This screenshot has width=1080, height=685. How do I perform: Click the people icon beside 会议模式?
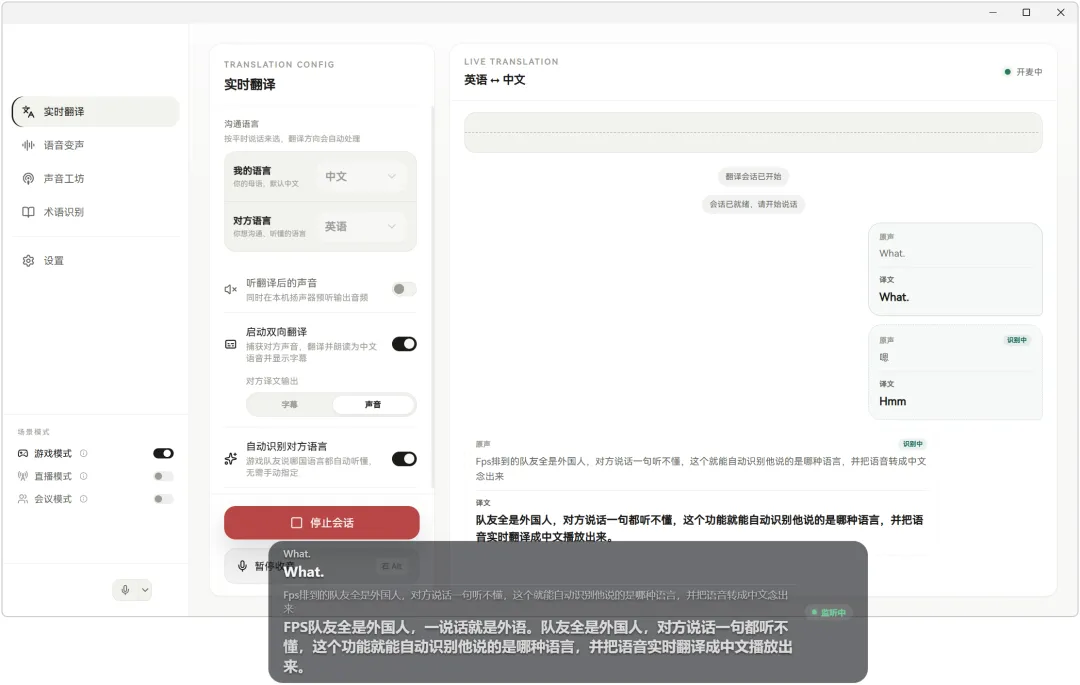[23, 498]
